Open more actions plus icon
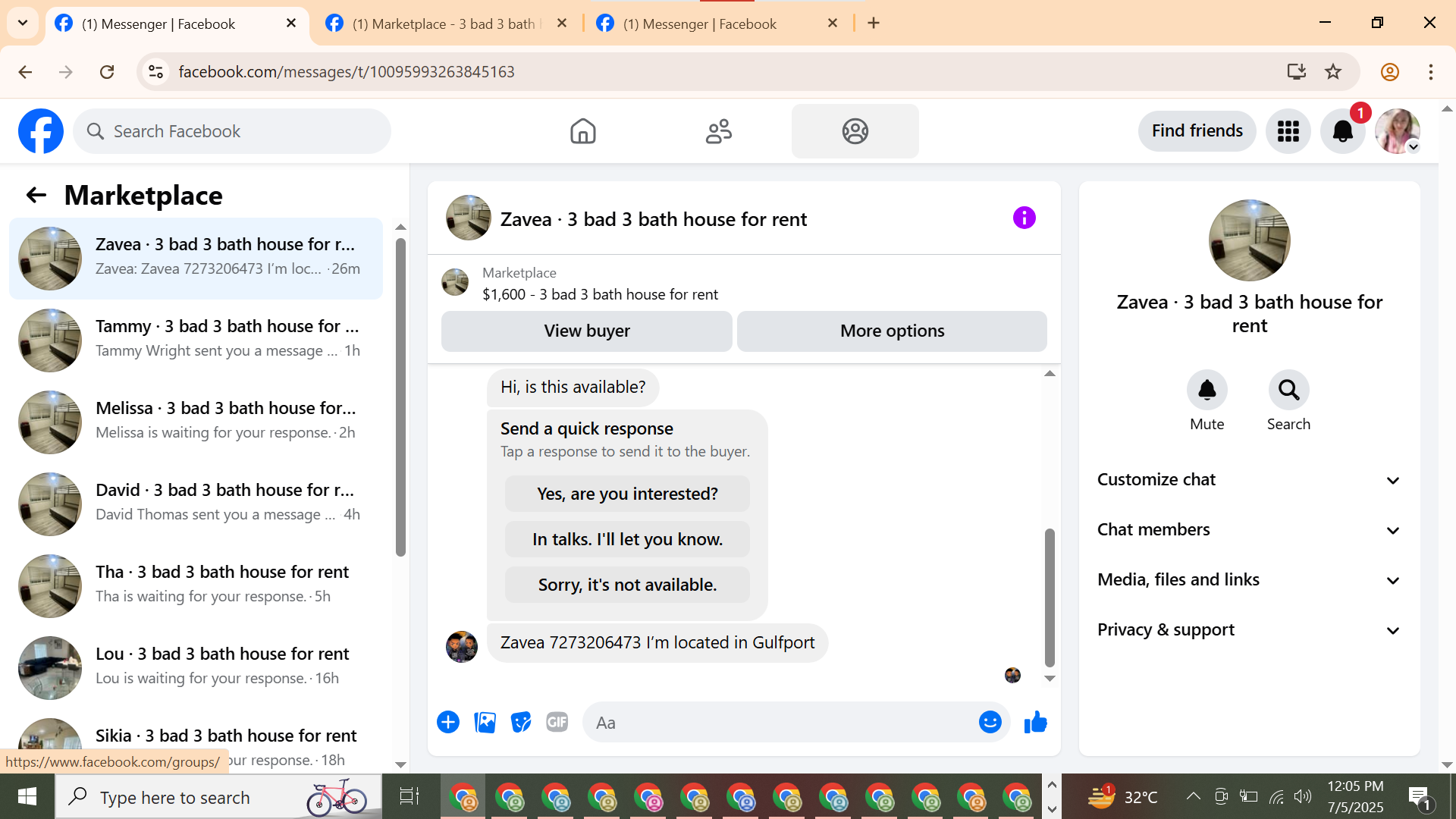This screenshot has width=1456, height=819. (448, 723)
